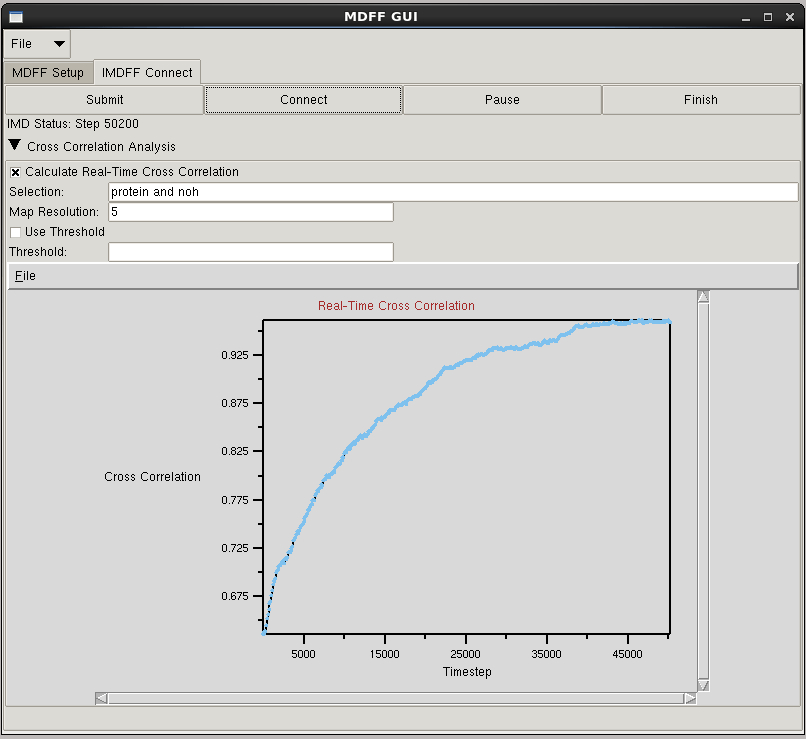Disable Calculate Real-Time Cross Correlation checkbox
This screenshot has height=739, width=806.
[x=16, y=172]
